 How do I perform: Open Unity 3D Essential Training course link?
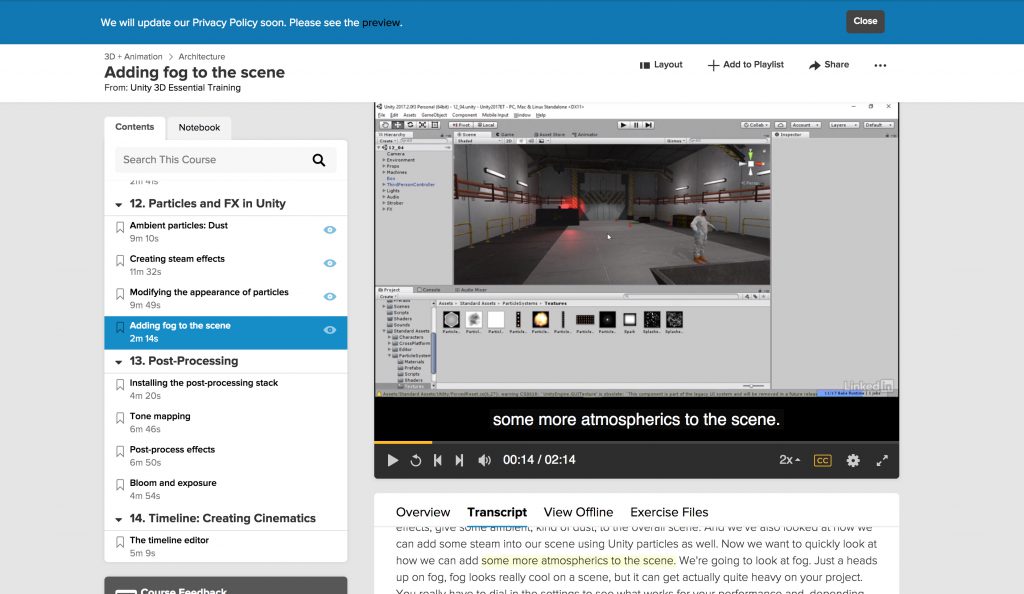click(x=185, y=88)
